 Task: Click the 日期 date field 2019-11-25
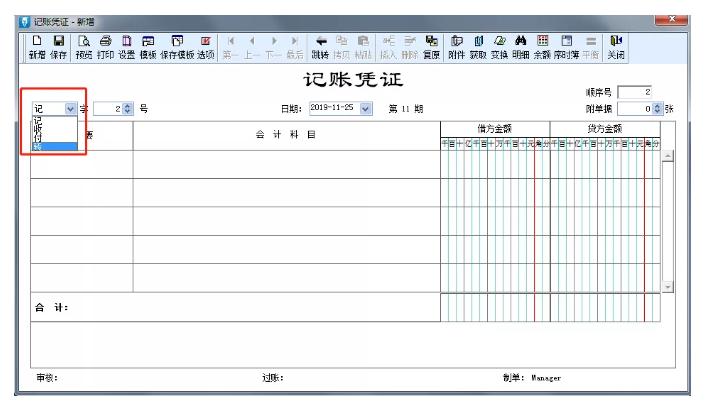335,108
